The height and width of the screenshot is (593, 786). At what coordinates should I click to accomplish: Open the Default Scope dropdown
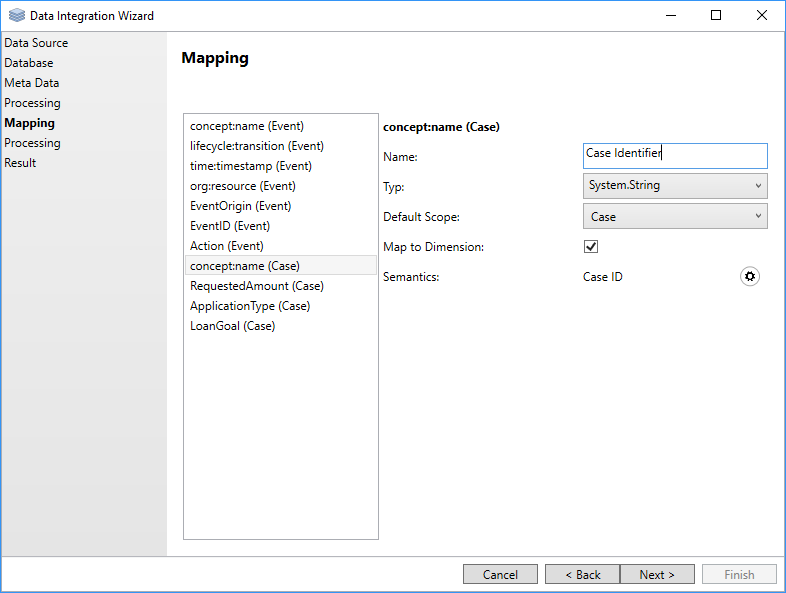pos(674,216)
